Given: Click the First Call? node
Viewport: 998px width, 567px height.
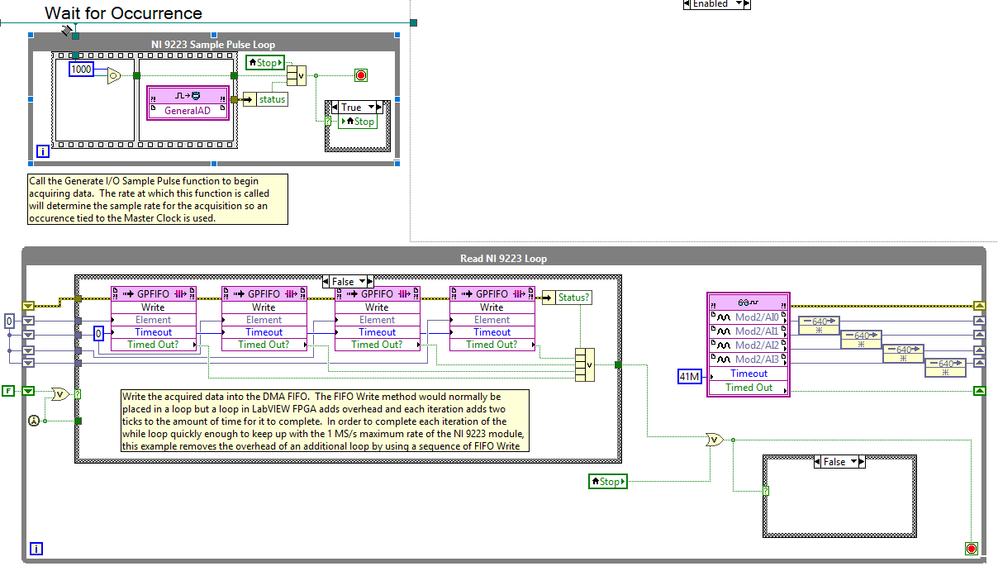Looking at the screenshot, I should (34, 420).
